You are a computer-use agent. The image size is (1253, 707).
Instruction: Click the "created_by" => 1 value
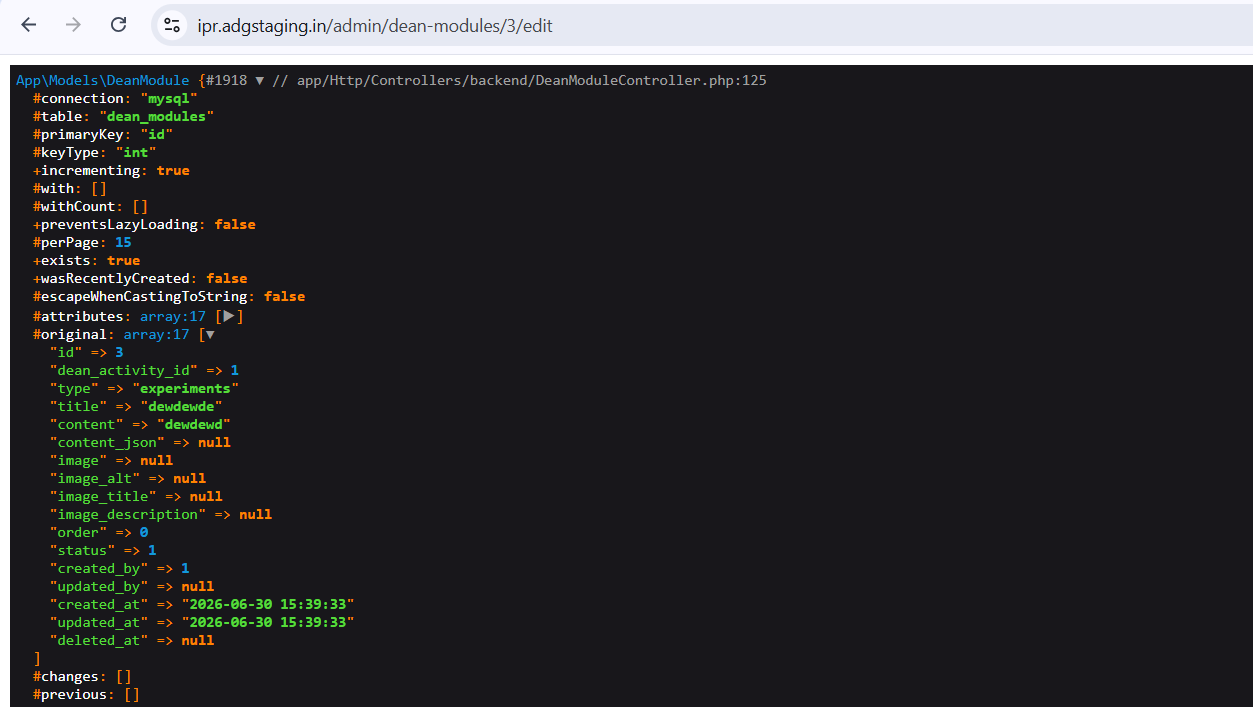pyautogui.click(x=185, y=568)
